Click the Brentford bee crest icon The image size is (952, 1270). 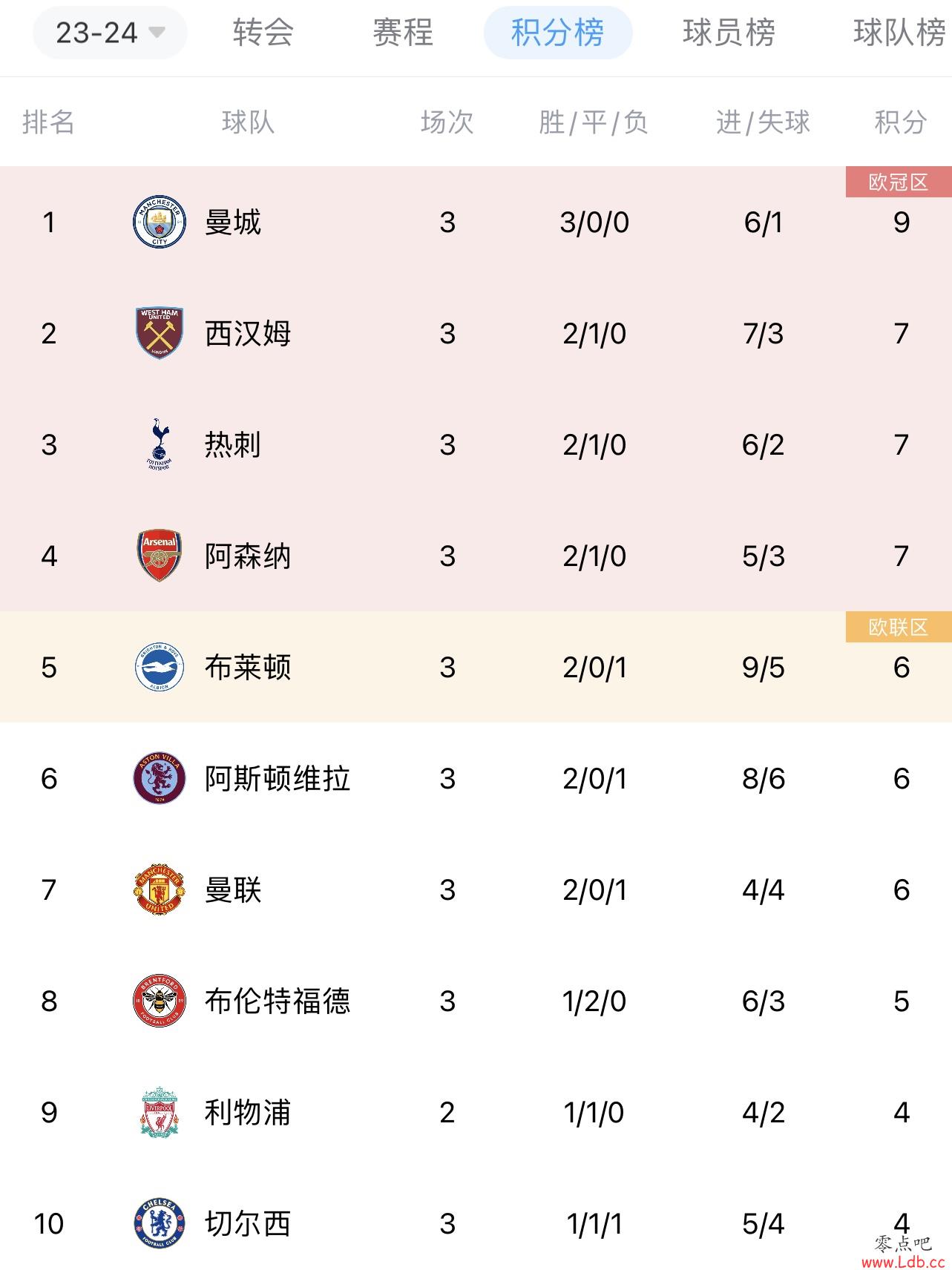(160, 1001)
